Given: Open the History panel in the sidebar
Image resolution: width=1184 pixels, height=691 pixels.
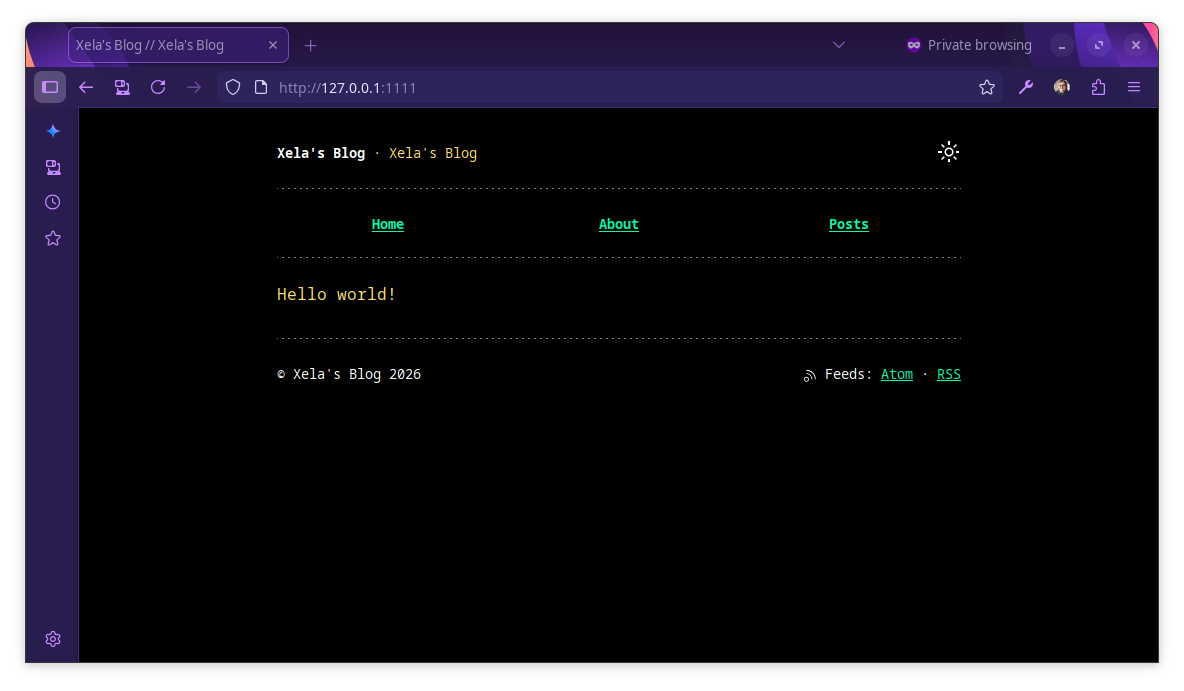Looking at the screenshot, I should tap(53, 202).
